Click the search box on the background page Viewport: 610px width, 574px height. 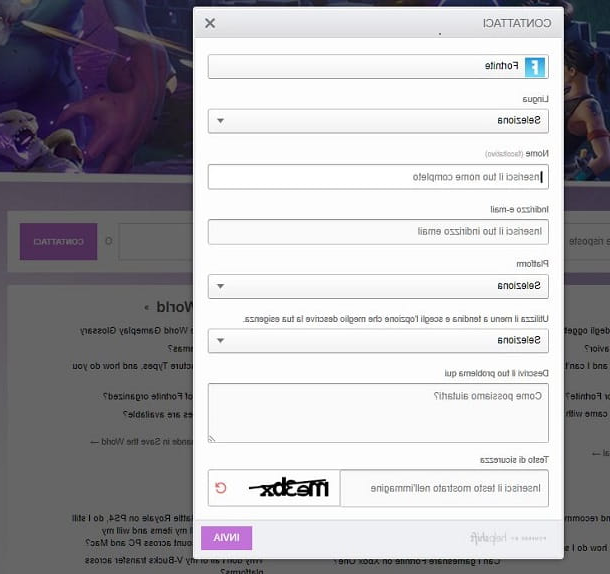(x=156, y=241)
